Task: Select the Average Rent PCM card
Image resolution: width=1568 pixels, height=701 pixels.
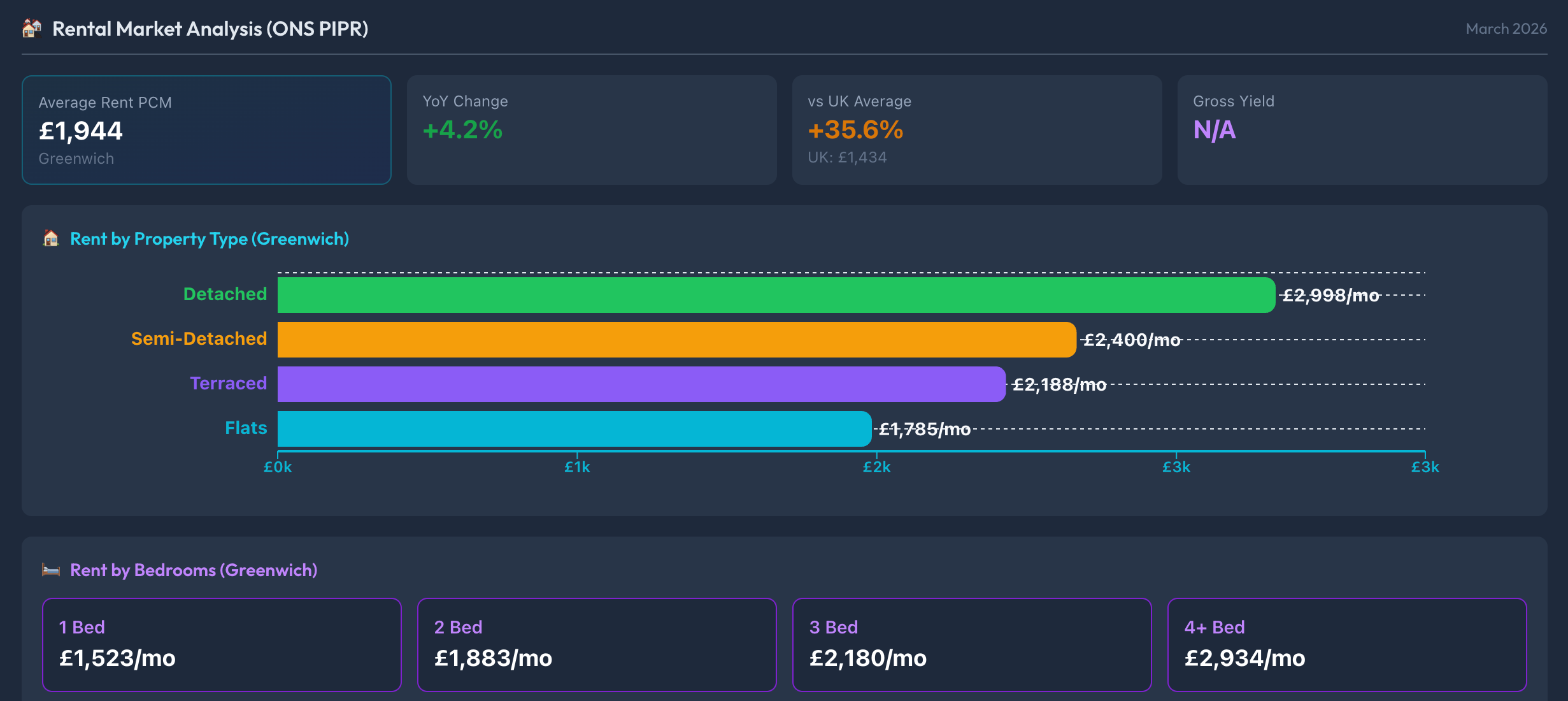Action: pos(206,130)
